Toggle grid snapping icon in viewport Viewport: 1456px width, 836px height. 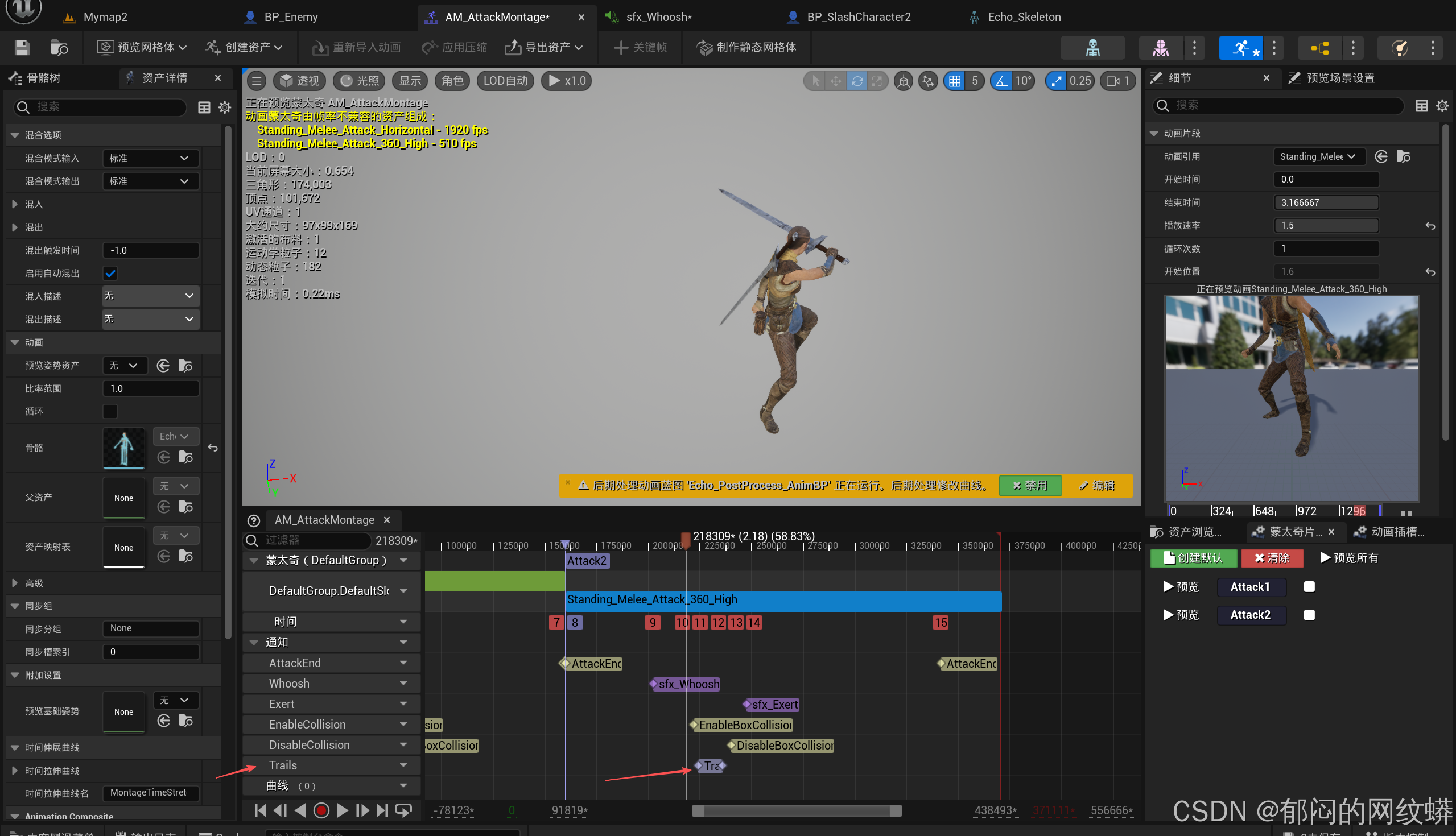coord(955,81)
